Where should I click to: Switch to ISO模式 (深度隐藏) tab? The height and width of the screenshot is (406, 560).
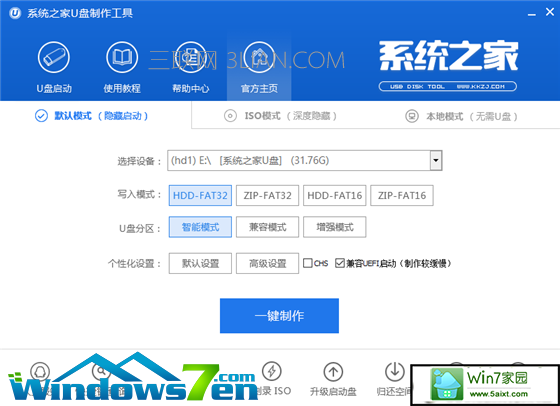pyautogui.click(x=280, y=116)
